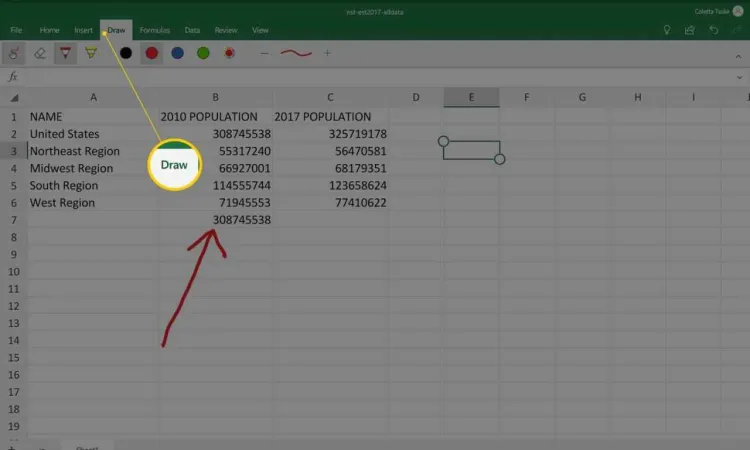
Task: Select the Draw ribbon tab
Action: tap(116, 30)
